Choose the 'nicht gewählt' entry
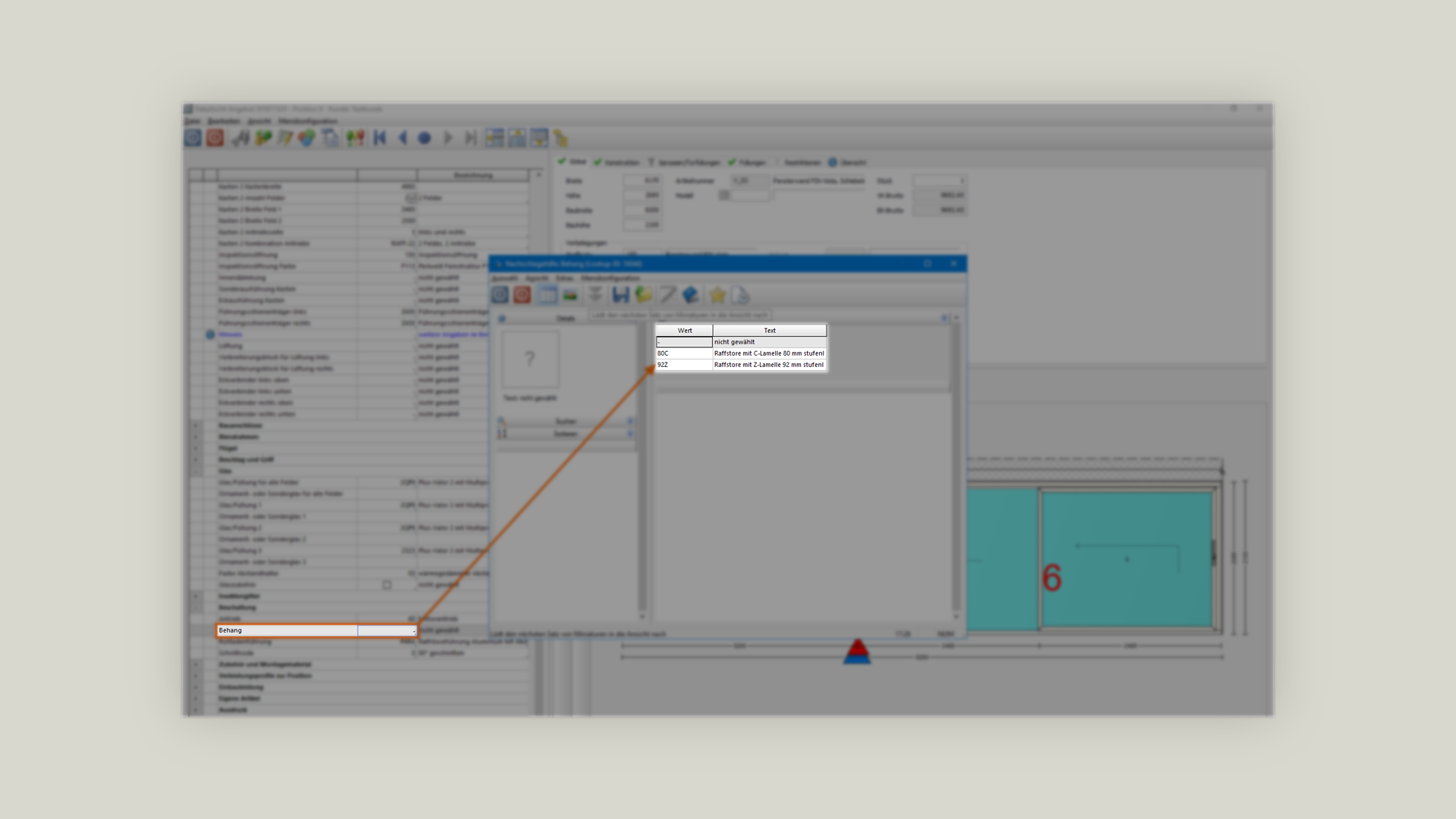The image size is (1456, 819). point(769,342)
